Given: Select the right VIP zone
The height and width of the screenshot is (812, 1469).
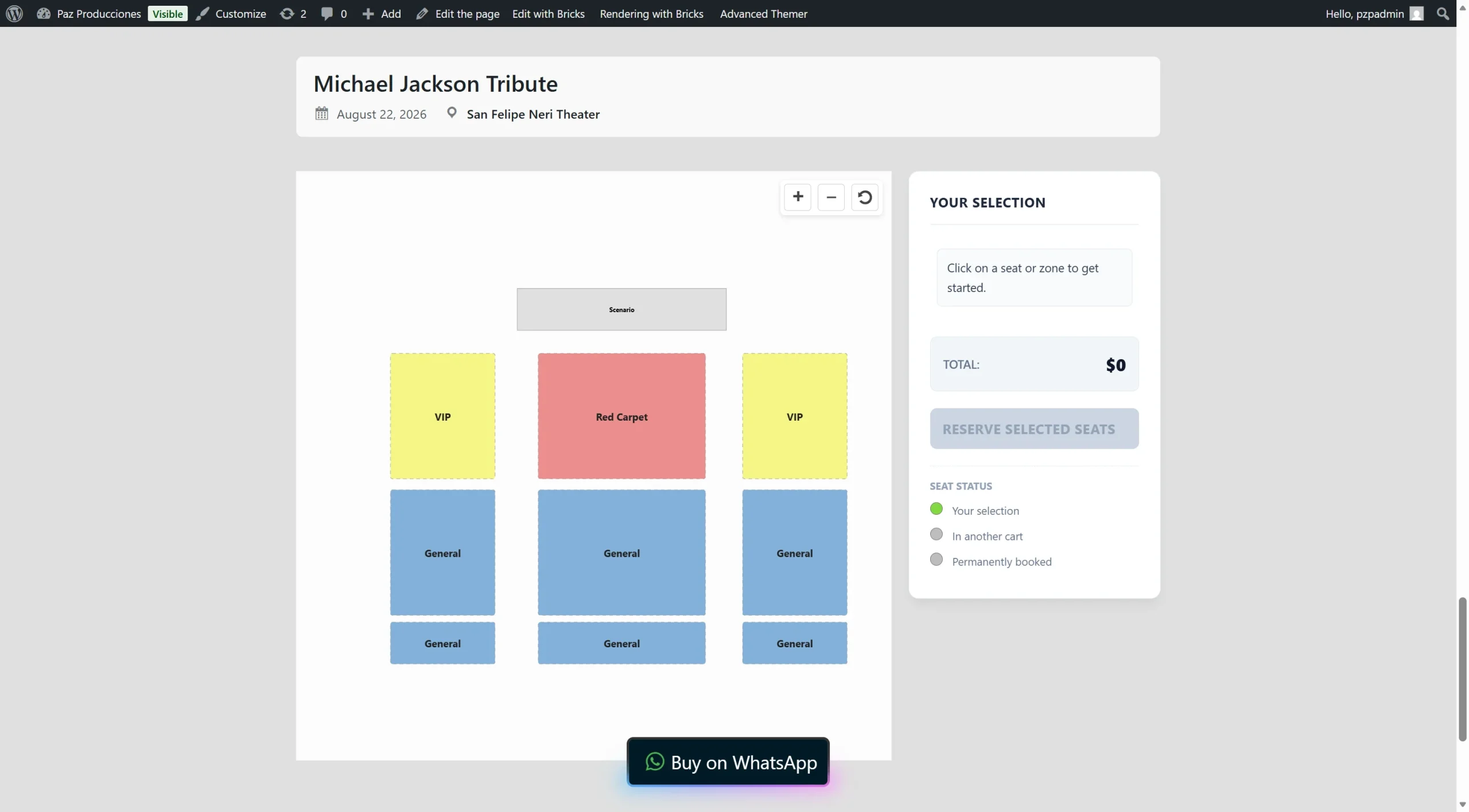Looking at the screenshot, I should (x=794, y=416).
